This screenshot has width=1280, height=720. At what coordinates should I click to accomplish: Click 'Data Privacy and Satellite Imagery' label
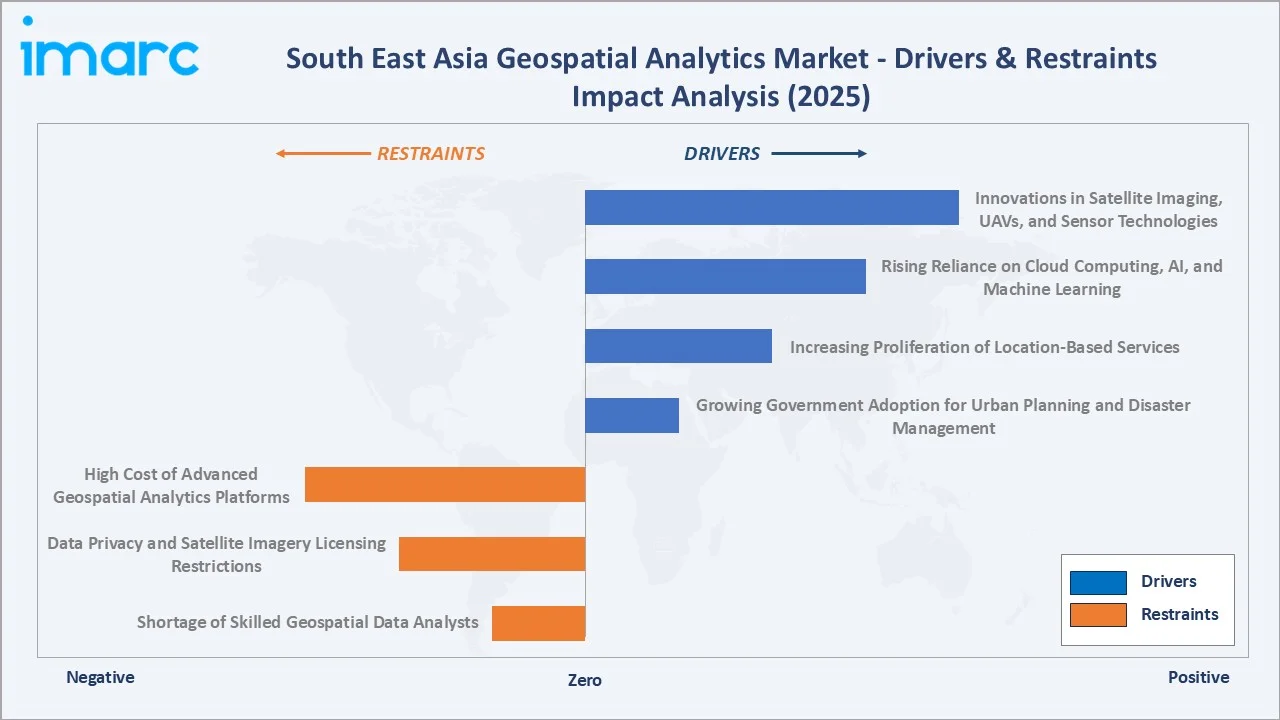[x=216, y=554]
